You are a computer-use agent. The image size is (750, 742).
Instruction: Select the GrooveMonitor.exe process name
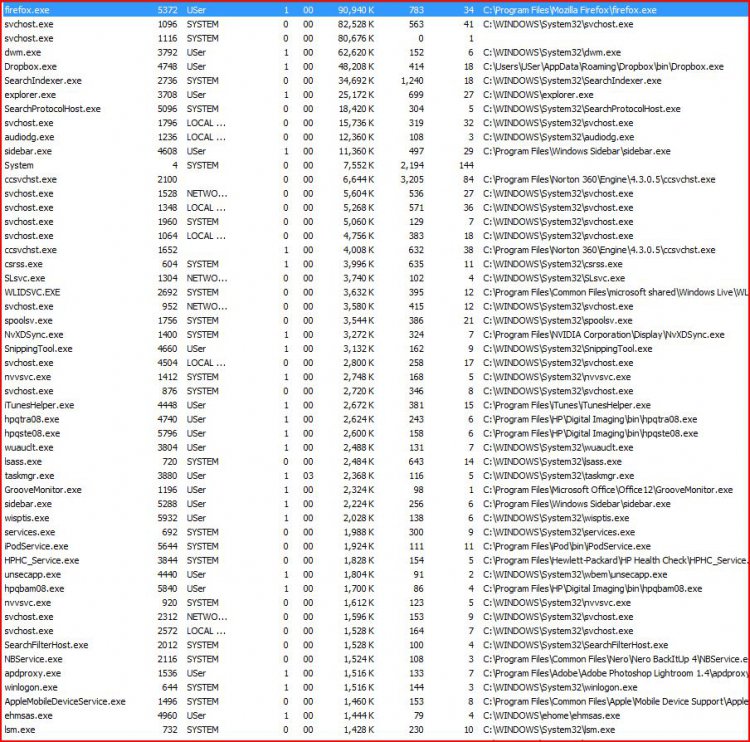(x=43, y=490)
